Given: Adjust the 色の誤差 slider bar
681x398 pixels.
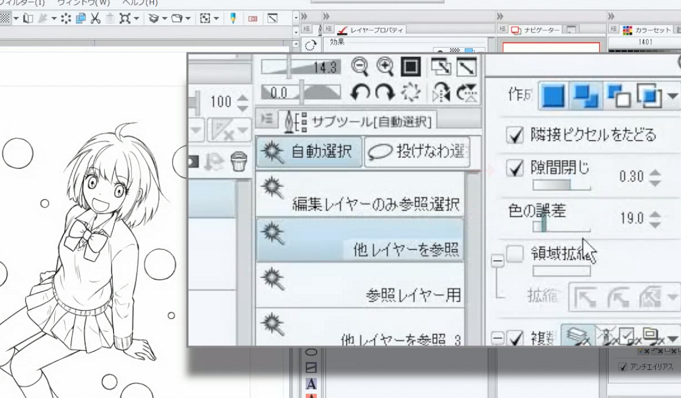Looking at the screenshot, I should pos(562,226).
